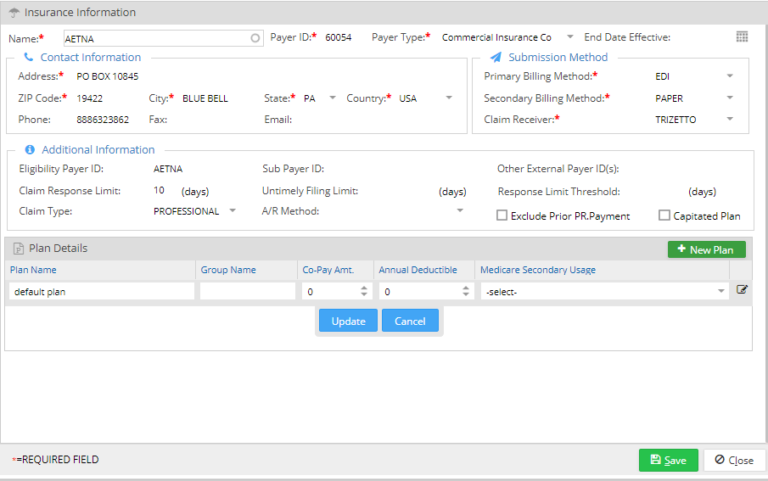Increase the Co-Pay Amt. stepper value
Image resolution: width=768 pixels, height=481 pixels.
click(363, 287)
